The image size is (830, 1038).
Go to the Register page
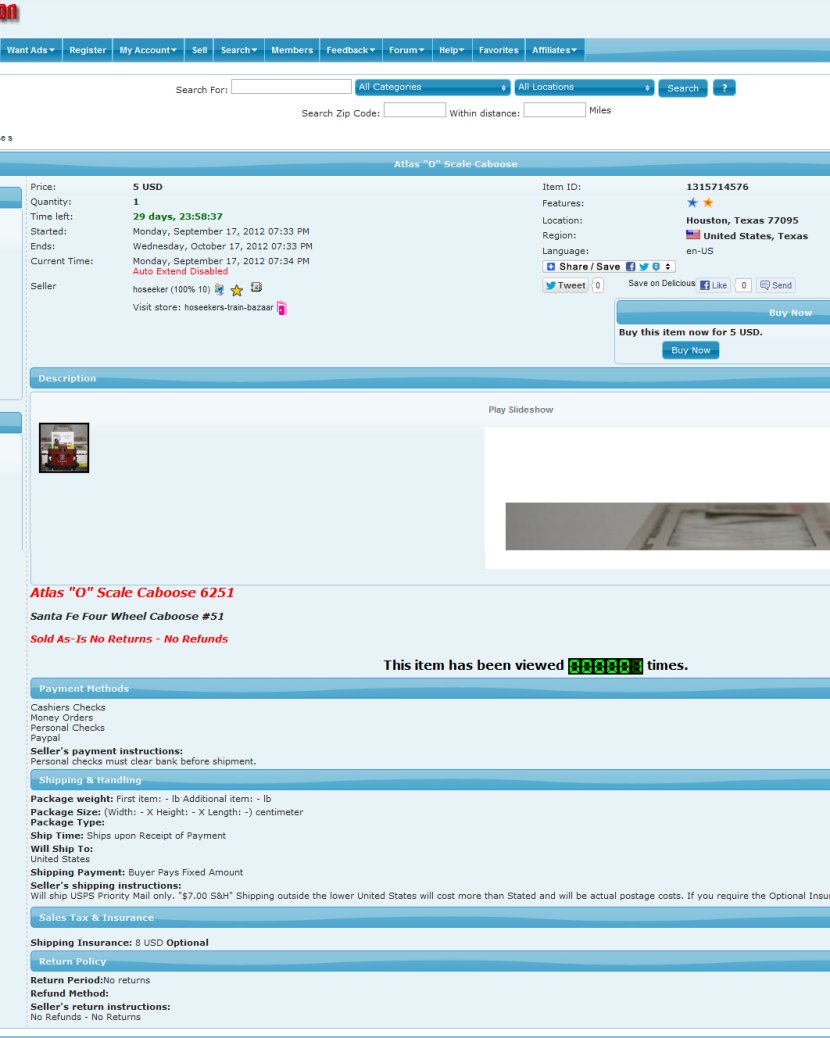(87, 50)
